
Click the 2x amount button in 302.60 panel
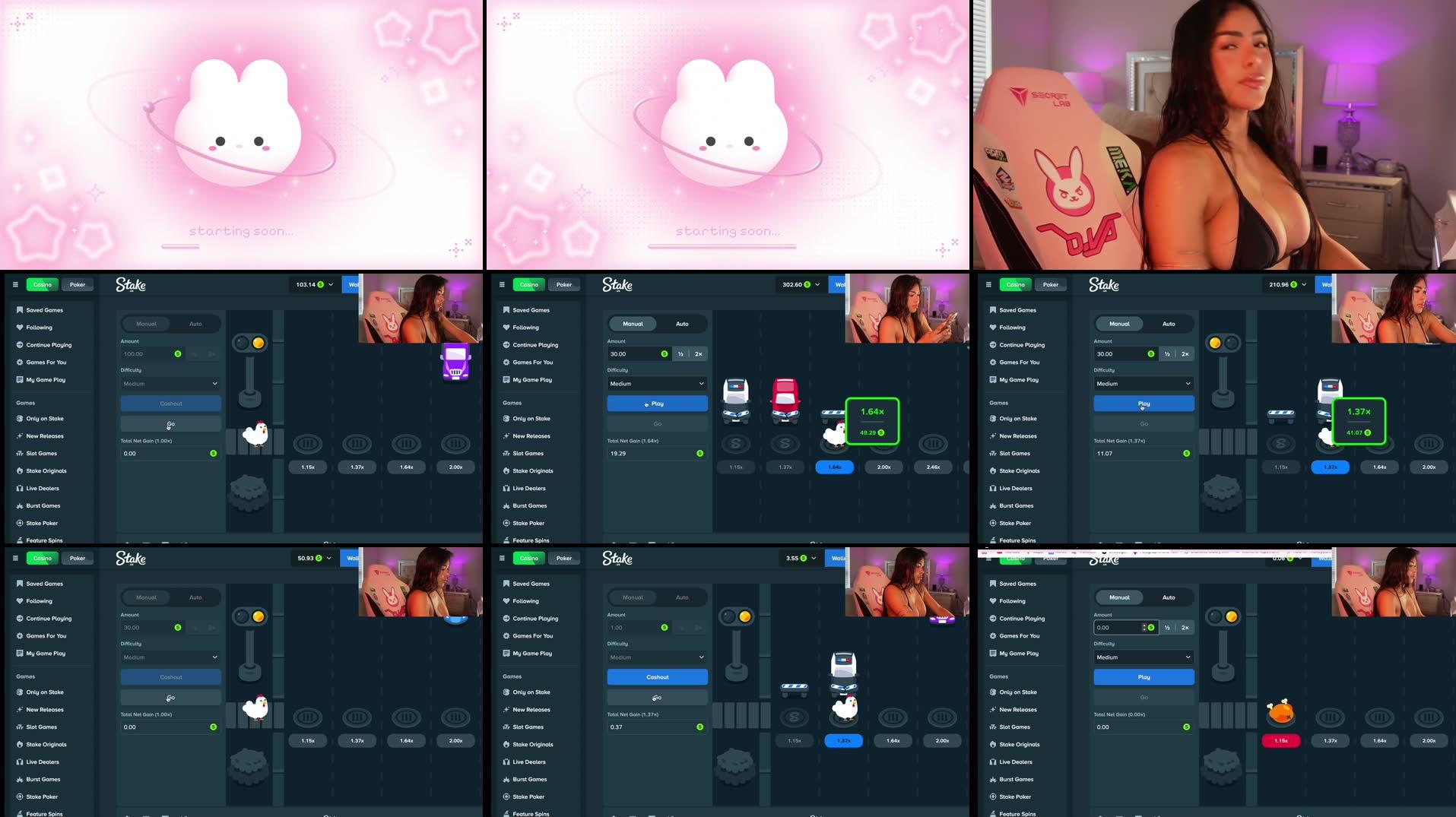coord(698,354)
